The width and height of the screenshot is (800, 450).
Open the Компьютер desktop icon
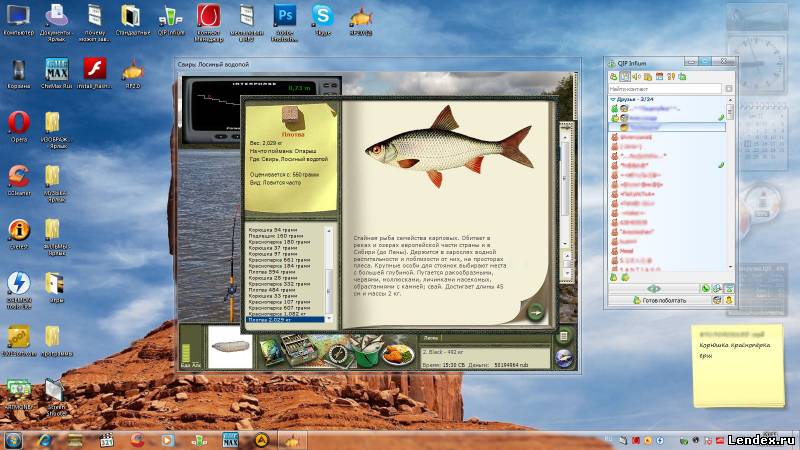tap(18, 20)
